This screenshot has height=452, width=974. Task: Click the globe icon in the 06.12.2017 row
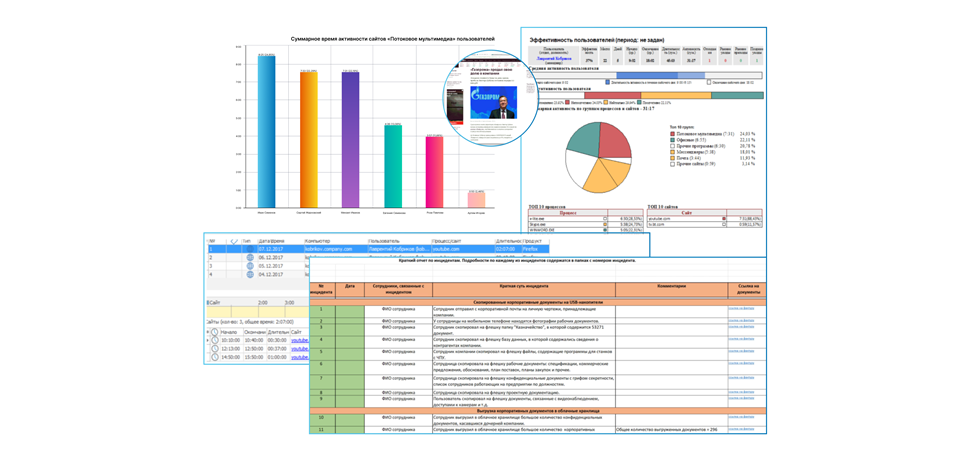click(250, 258)
